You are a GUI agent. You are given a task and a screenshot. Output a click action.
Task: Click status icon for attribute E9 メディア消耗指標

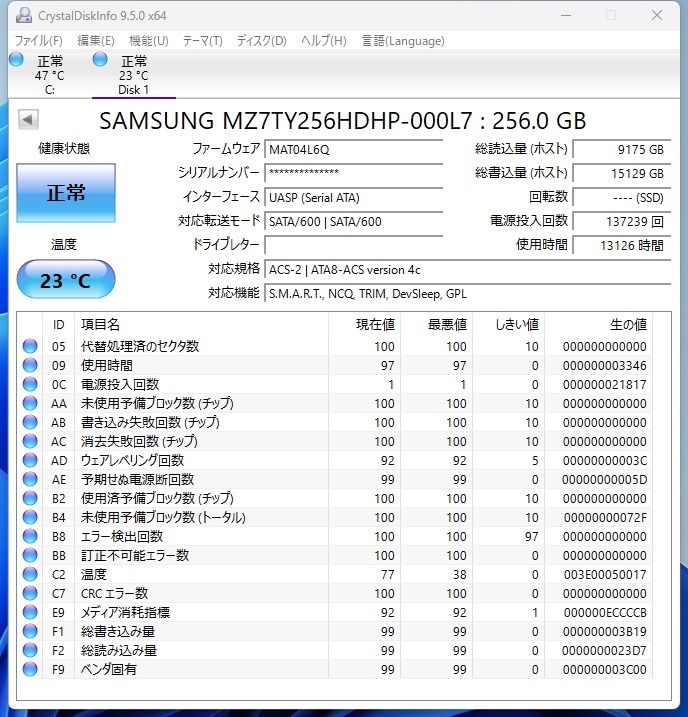(30, 612)
